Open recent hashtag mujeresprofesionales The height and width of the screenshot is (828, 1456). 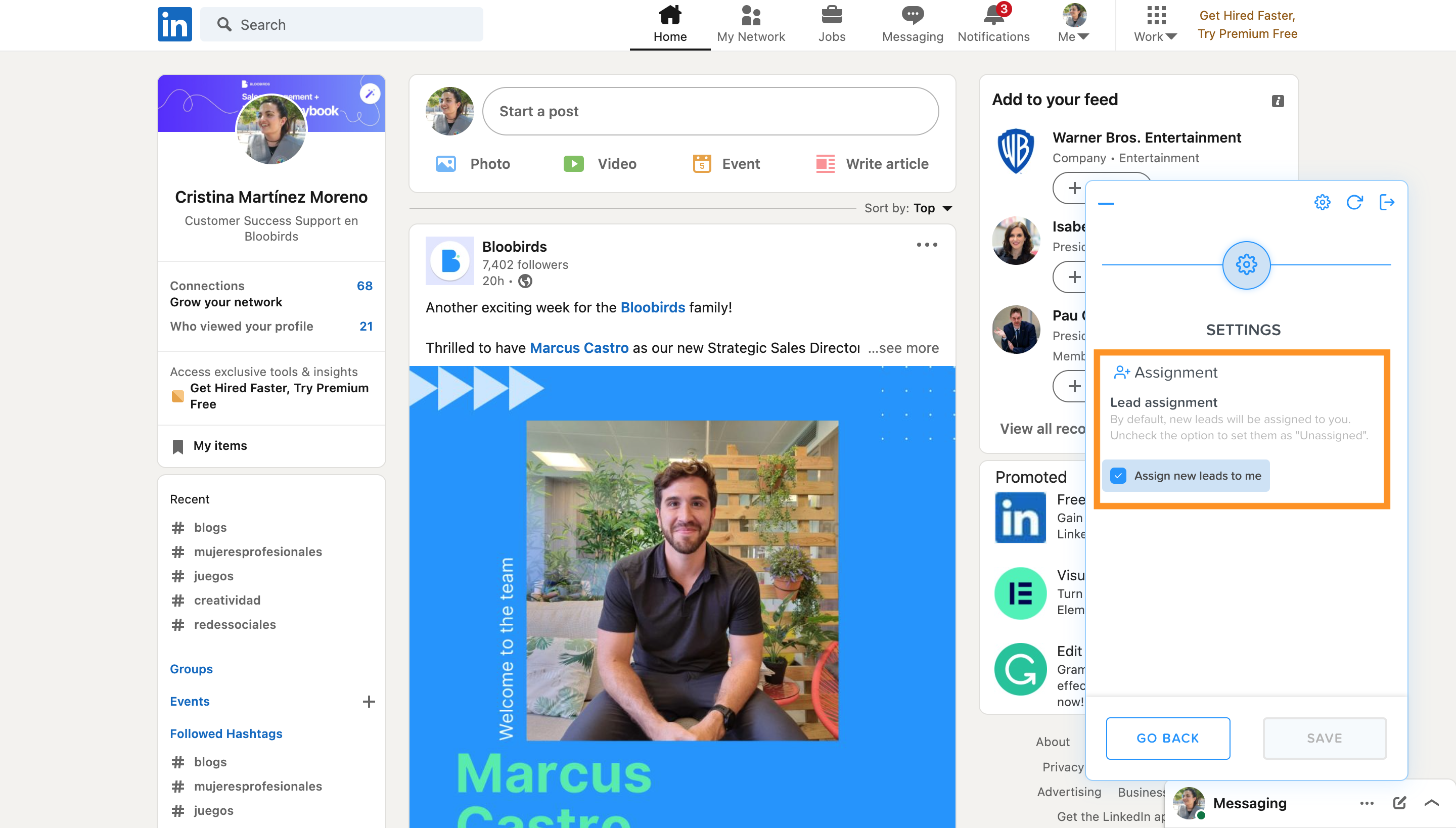(x=258, y=551)
